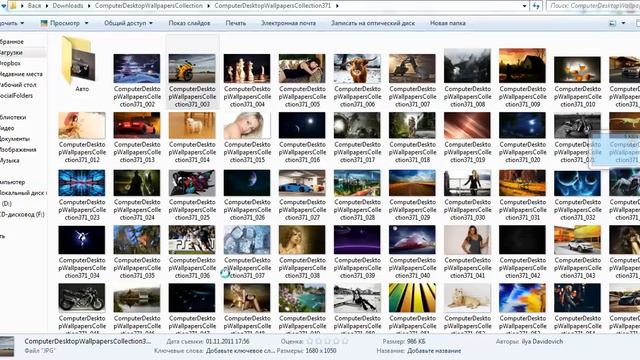The height and width of the screenshot is (360, 640).
Task: Click author Ilya Davidovich in details pane
Action: coord(542,342)
